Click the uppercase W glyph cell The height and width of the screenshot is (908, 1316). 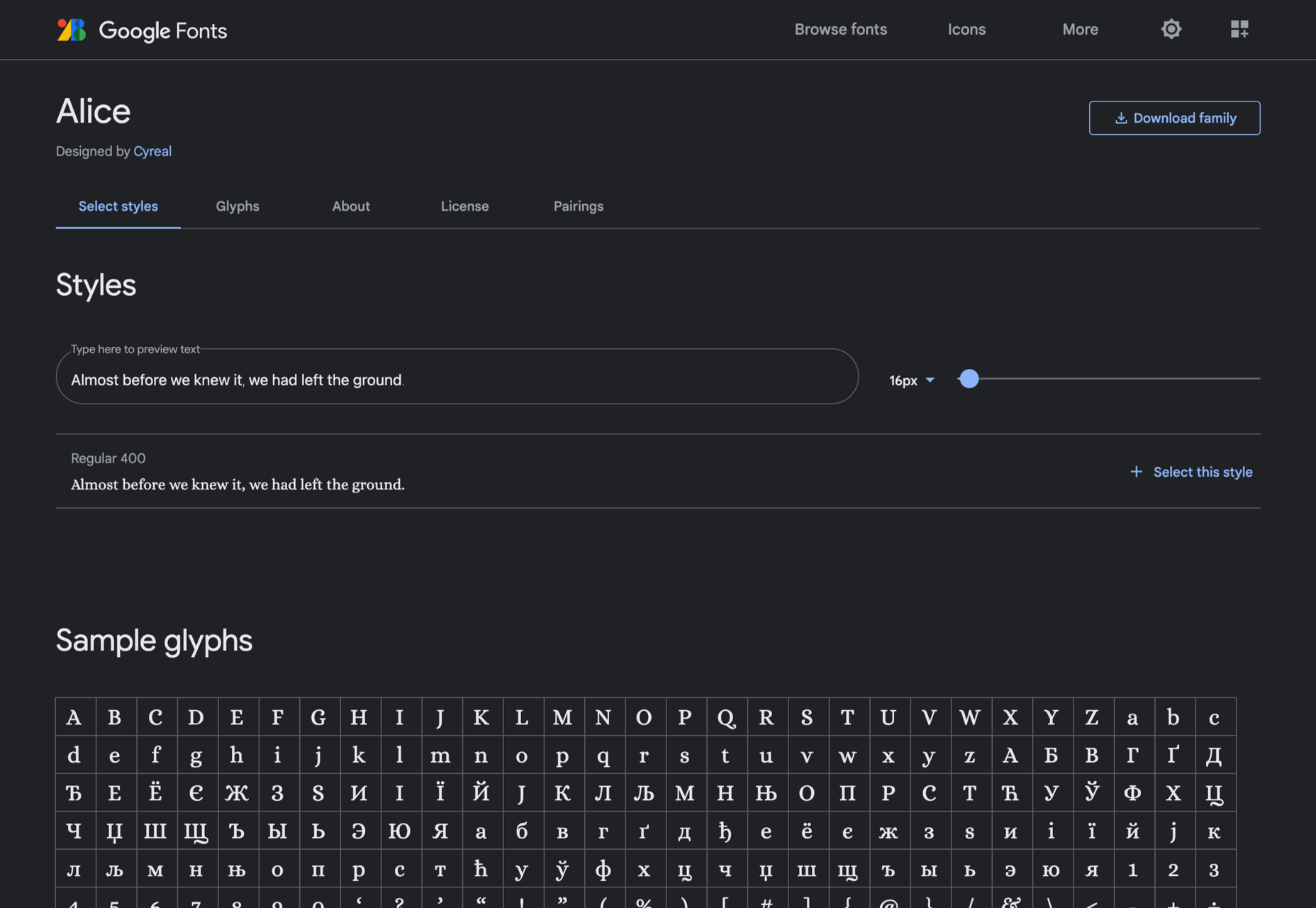point(970,717)
